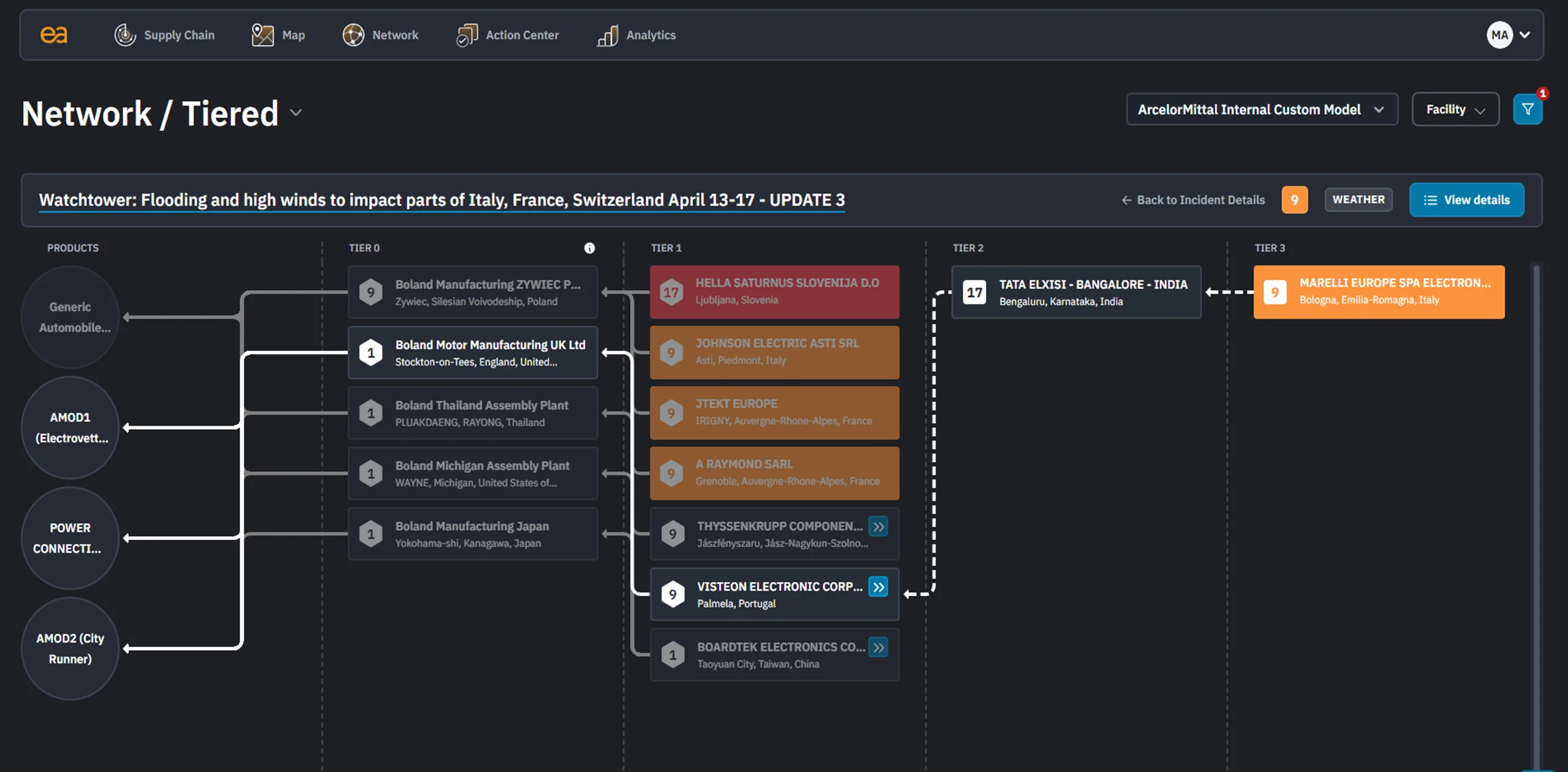Select TATA ELXSI - BANGALORE - INDIA card
Image resolution: width=1568 pixels, height=772 pixels.
click(x=1076, y=292)
